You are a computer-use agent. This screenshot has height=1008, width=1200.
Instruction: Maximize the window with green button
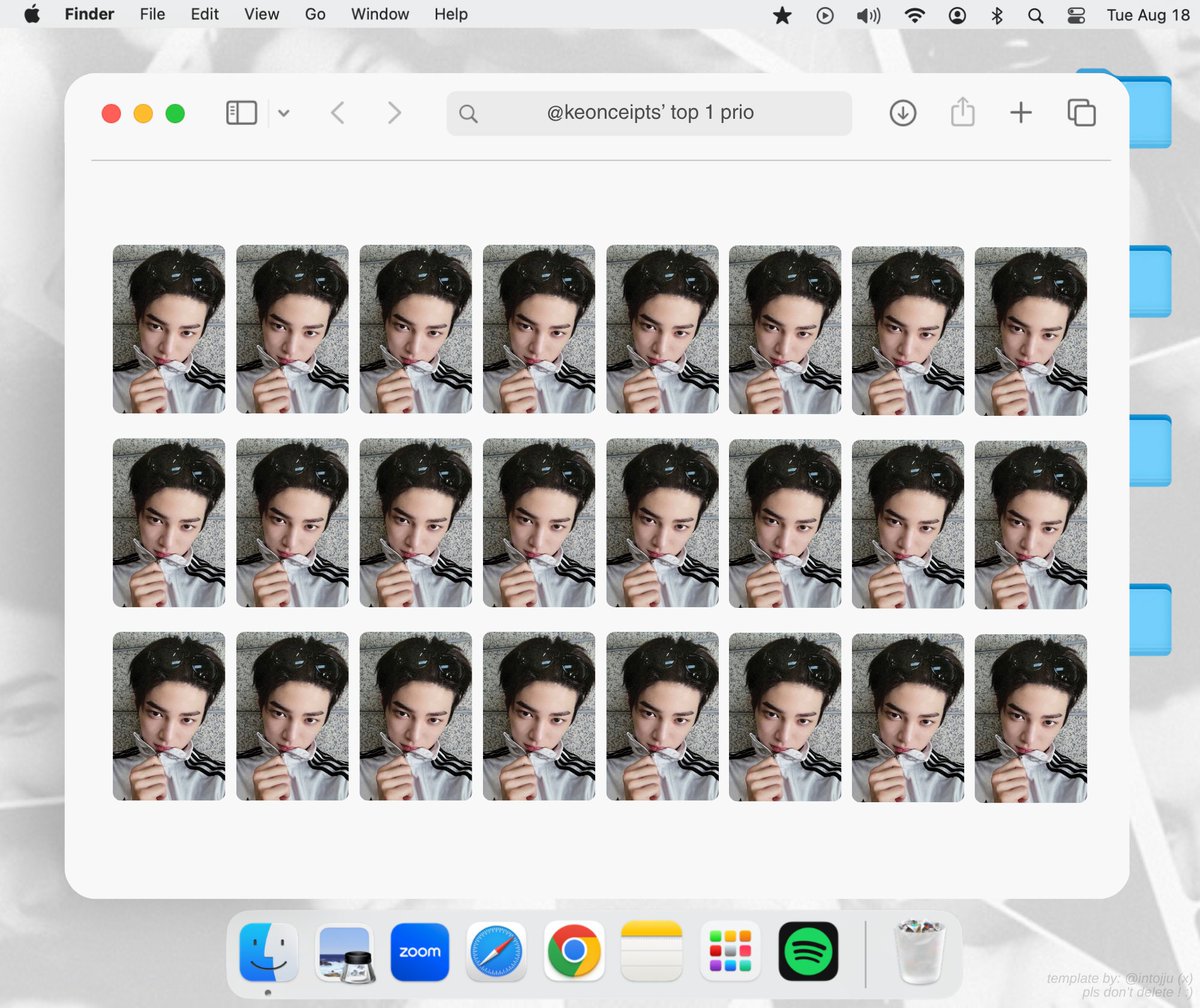pos(175,114)
